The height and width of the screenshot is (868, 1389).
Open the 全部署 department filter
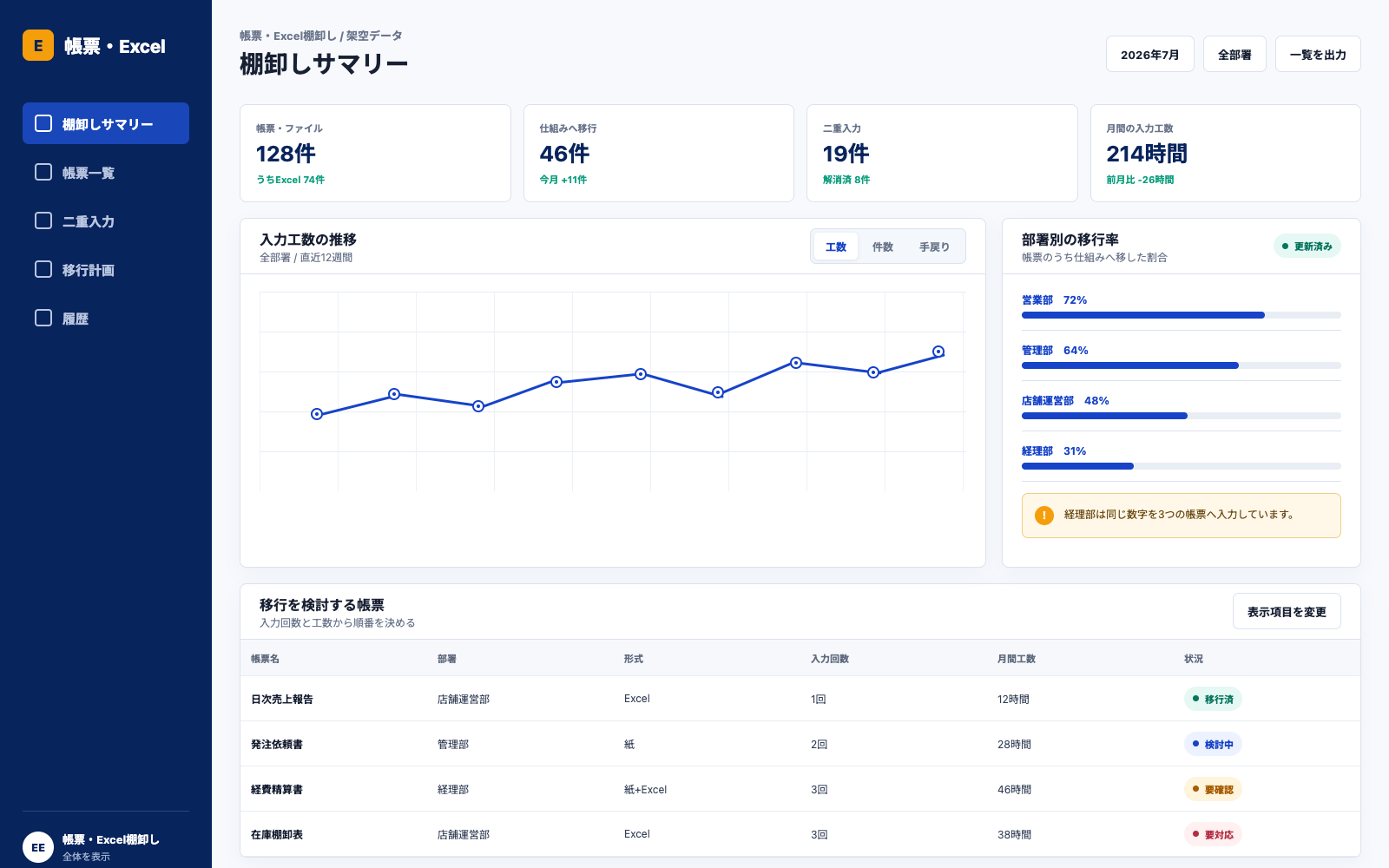(x=1234, y=54)
